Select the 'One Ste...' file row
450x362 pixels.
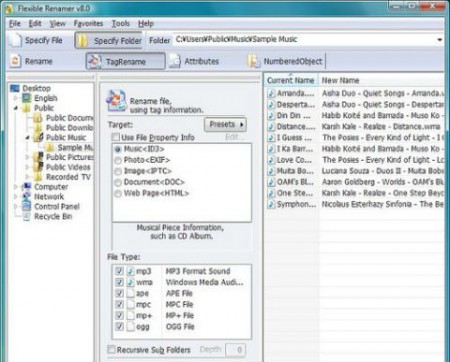pyautogui.click(x=355, y=193)
